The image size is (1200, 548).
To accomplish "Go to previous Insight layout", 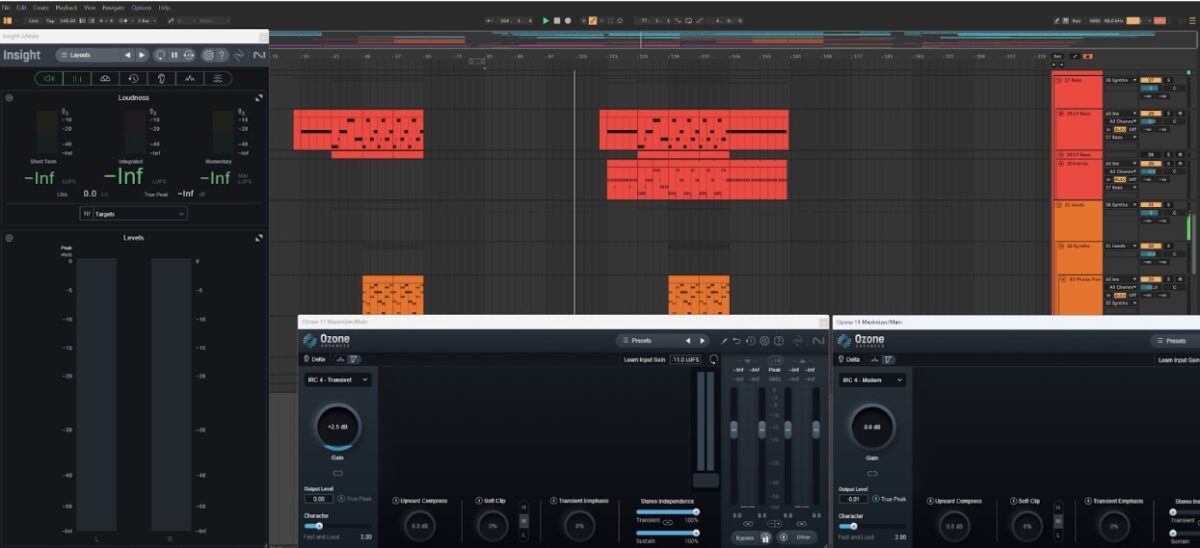I will 128,55.
